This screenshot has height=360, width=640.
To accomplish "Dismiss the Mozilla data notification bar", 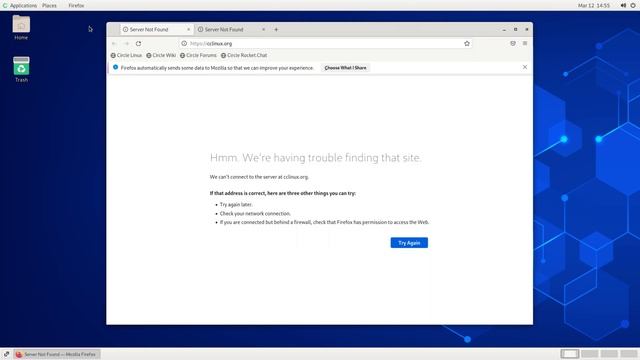I will (525, 67).
